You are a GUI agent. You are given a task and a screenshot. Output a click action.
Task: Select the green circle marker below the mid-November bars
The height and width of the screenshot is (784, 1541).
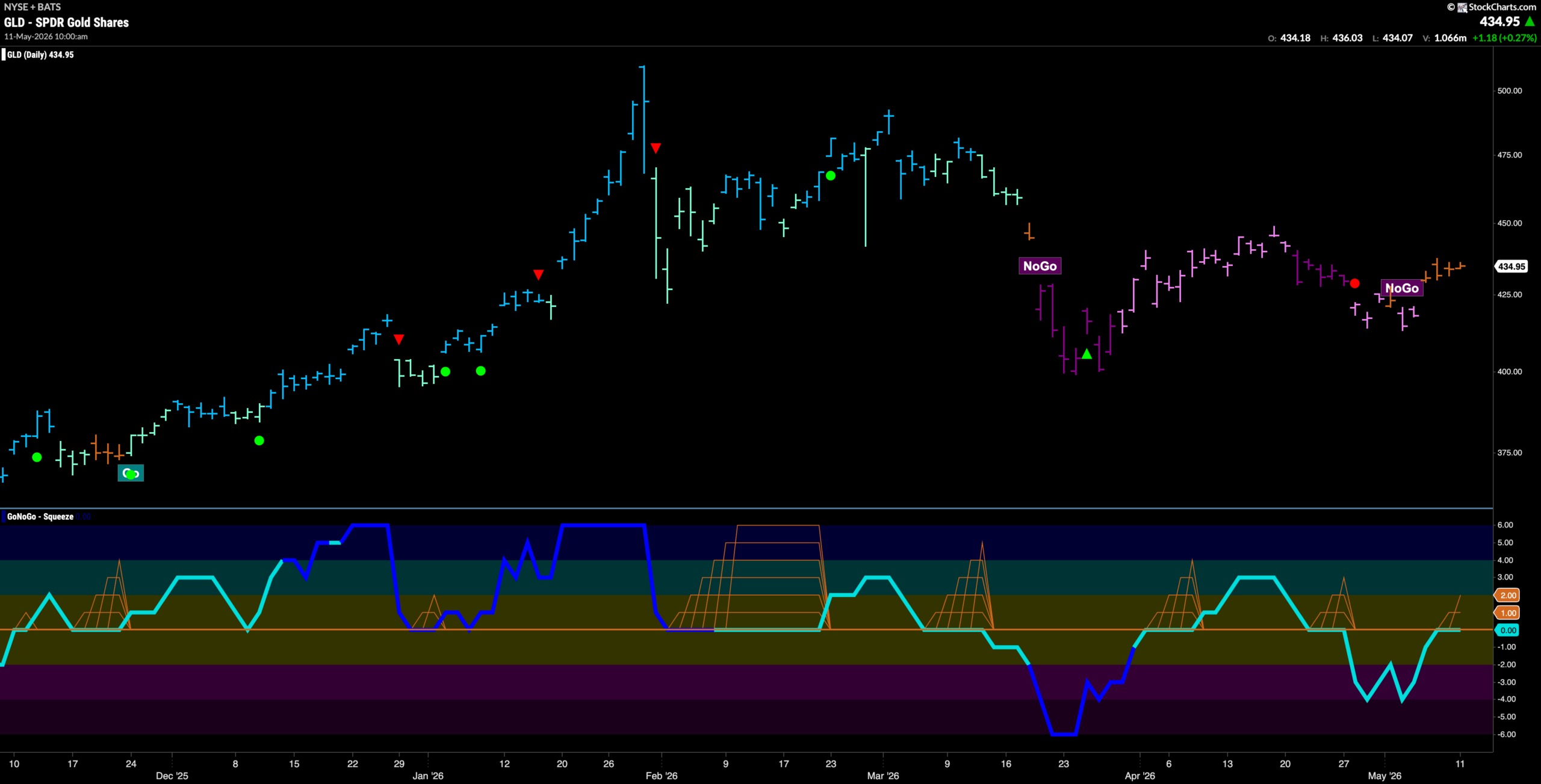(x=37, y=457)
